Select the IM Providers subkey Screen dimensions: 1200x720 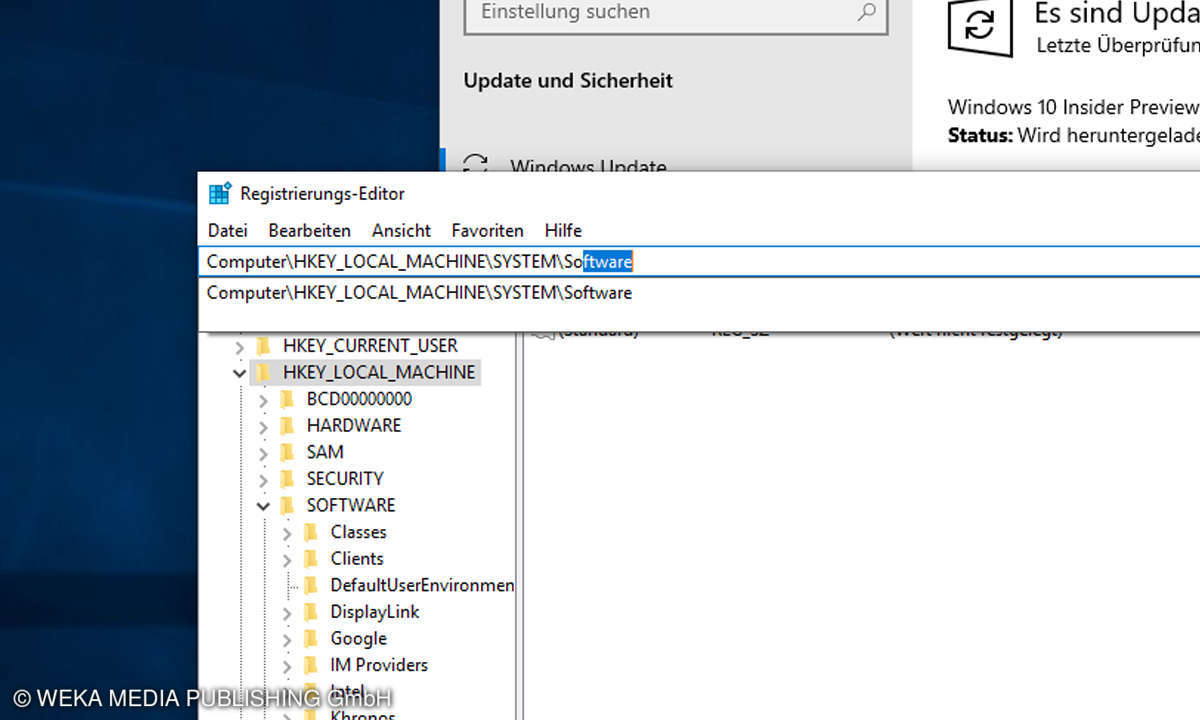379,665
